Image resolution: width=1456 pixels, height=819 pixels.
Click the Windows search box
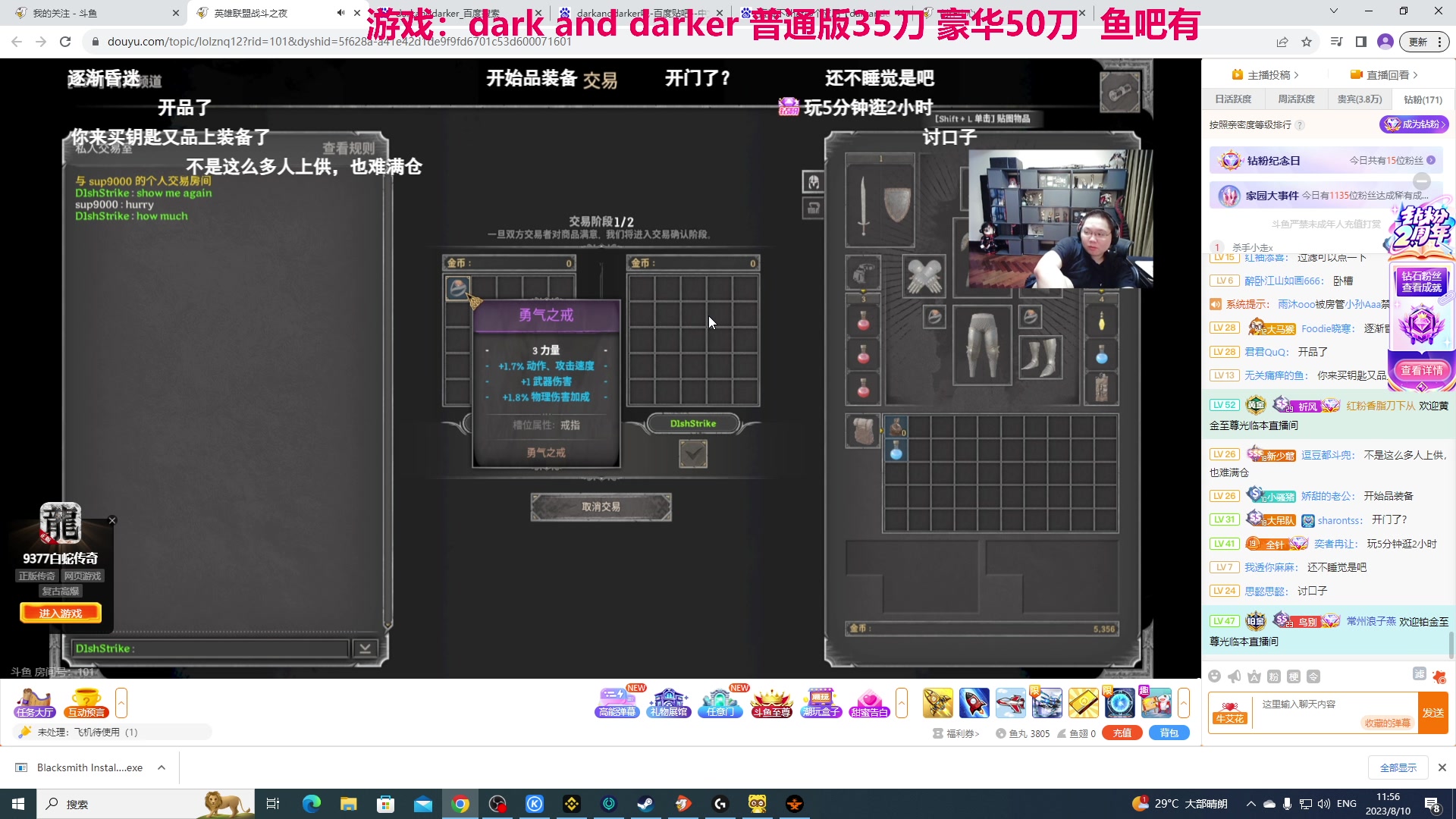point(144,804)
